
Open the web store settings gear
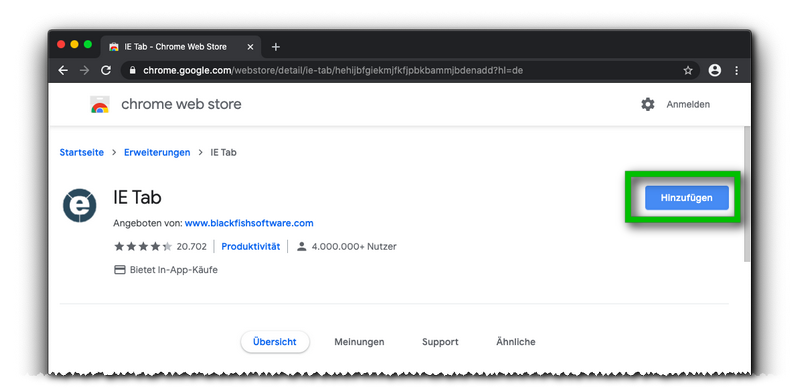[x=647, y=104]
